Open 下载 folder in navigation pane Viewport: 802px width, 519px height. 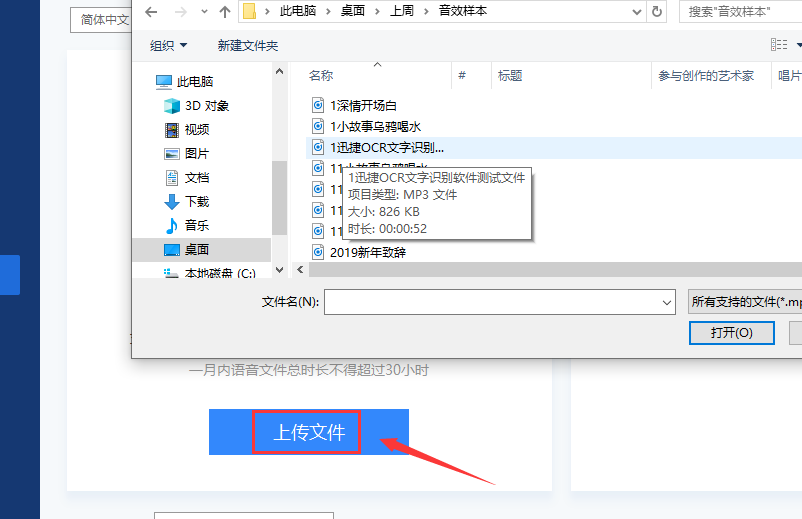click(197, 201)
